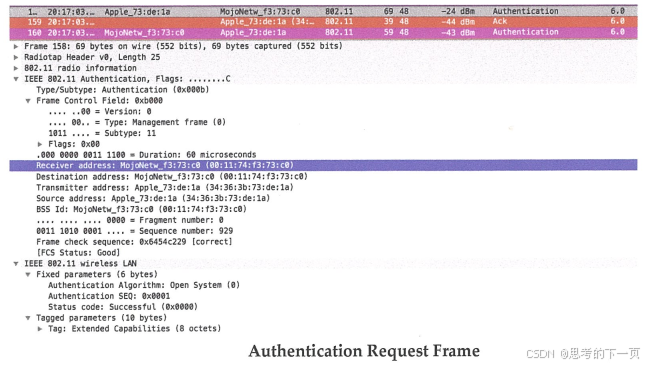Click Apple_73:de:1a (34:... destination in row 159
This screenshot has width=646, height=365.
[x=267, y=22]
